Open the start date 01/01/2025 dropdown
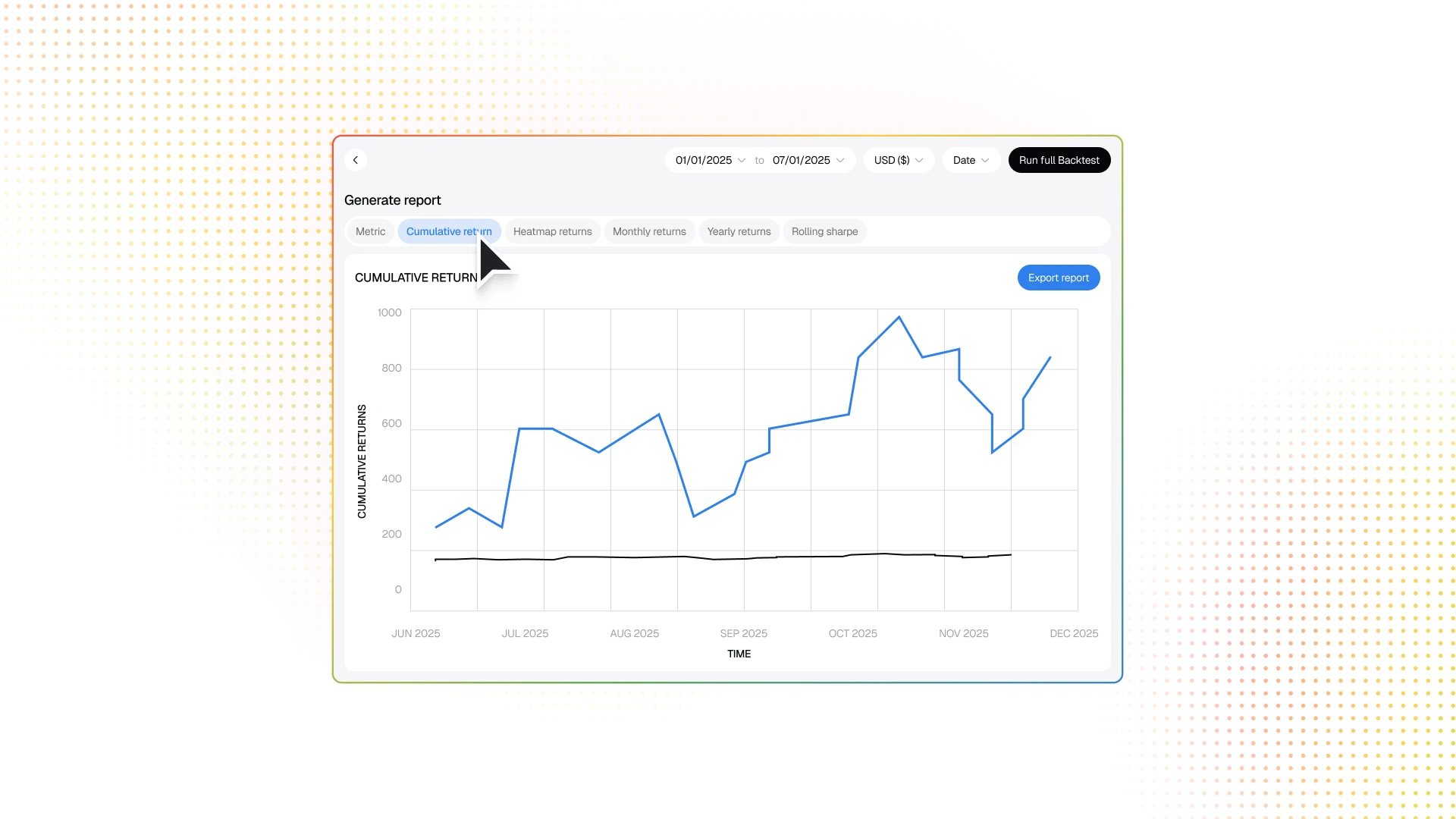The image size is (1456, 819). pos(704,160)
